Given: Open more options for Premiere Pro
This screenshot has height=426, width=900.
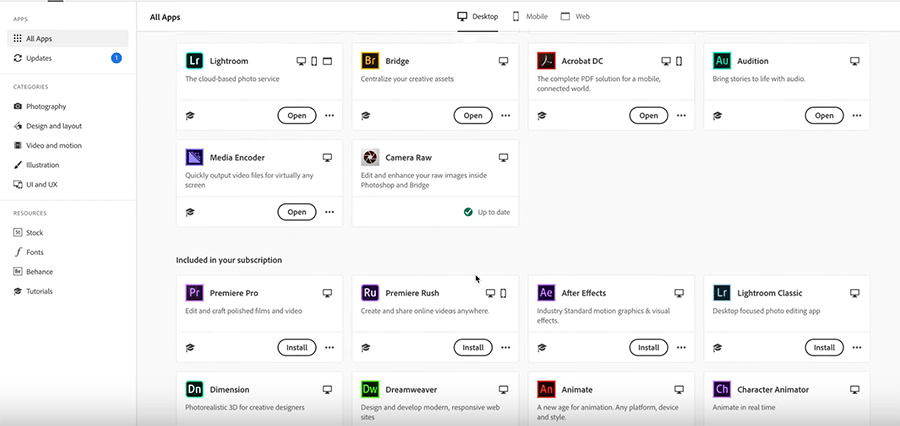Looking at the screenshot, I should (x=329, y=347).
